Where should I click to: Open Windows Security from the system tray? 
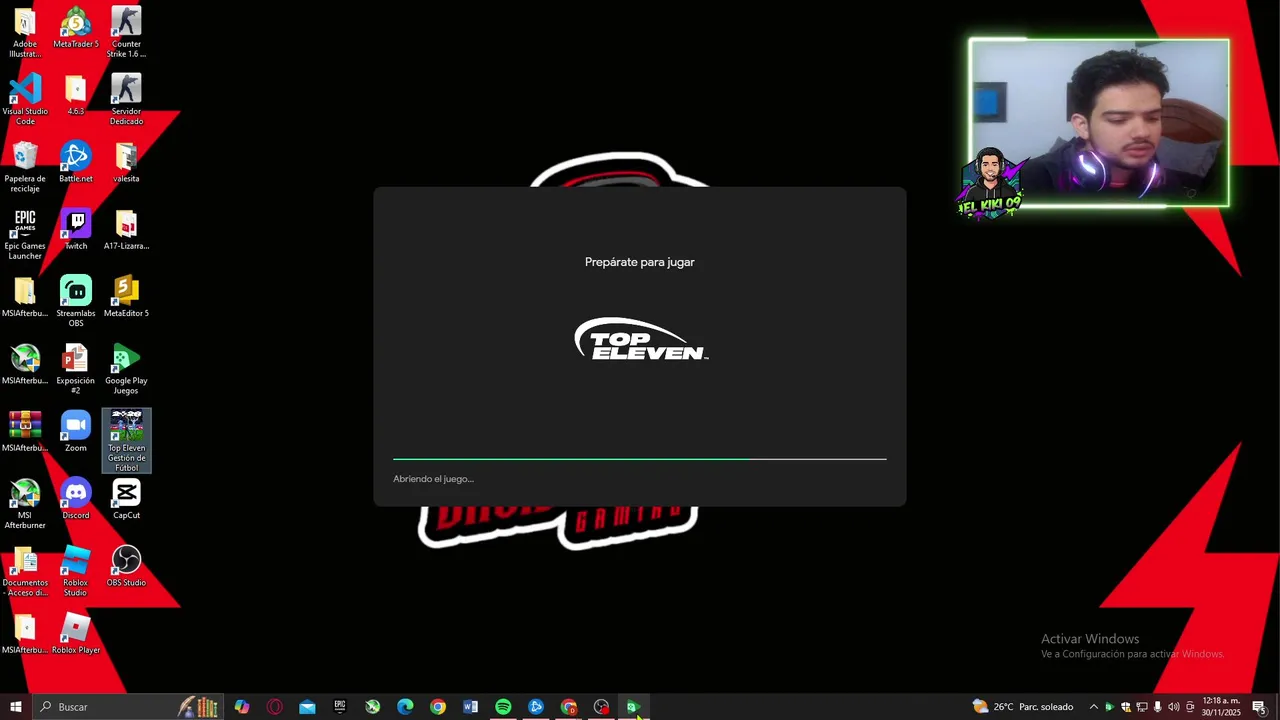[1125, 707]
